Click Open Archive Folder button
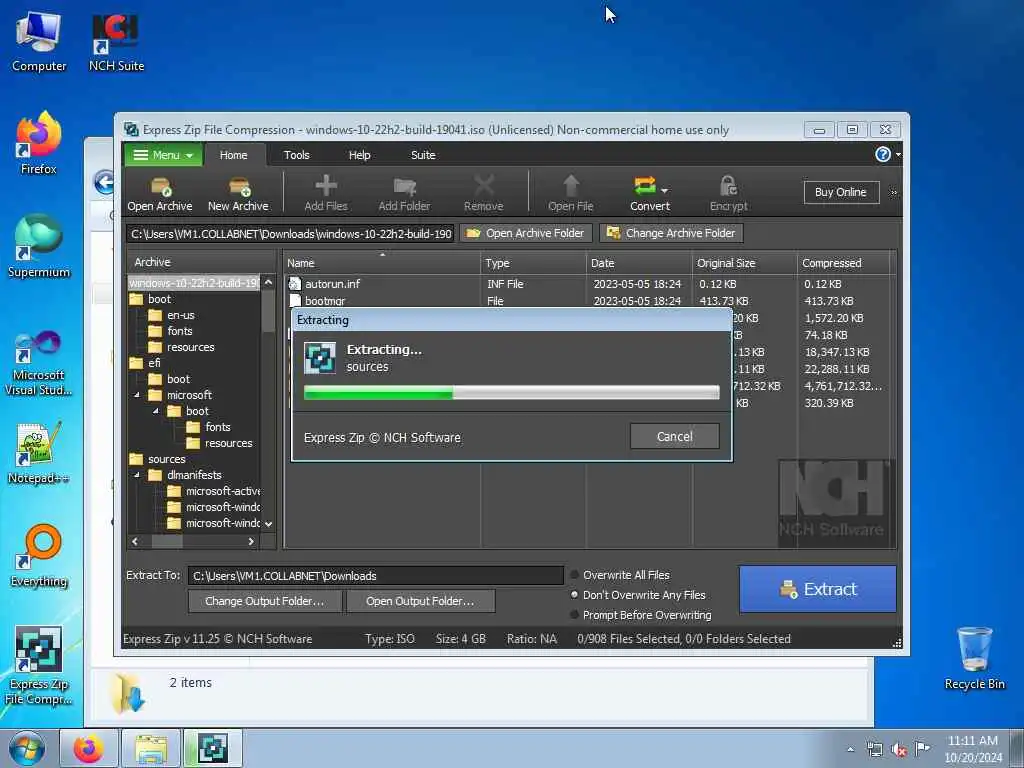This screenshot has width=1024, height=768. pyautogui.click(x=526, y=233)
